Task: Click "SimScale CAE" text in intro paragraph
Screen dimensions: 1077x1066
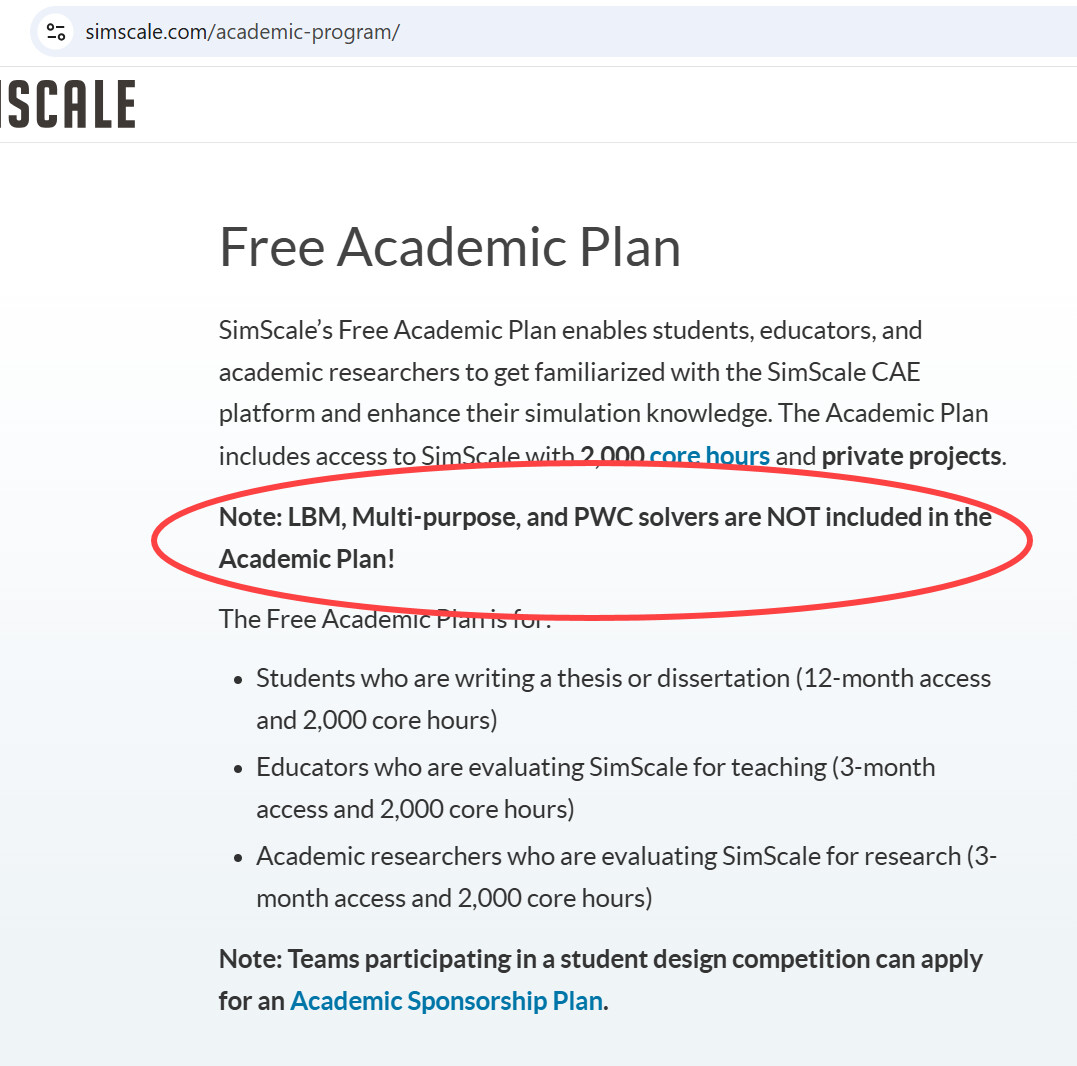Action: tap(843, 372)
